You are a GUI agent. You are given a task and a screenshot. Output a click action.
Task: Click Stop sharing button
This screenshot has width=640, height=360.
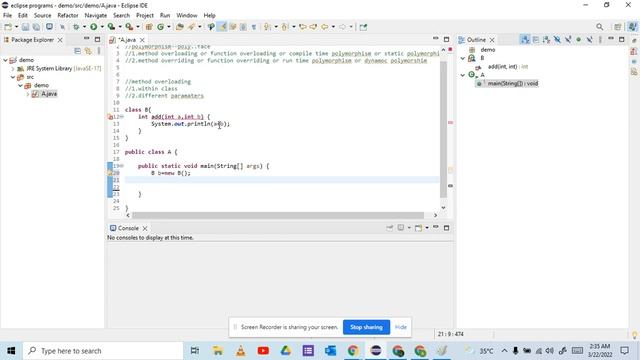(x=367, y=327)
